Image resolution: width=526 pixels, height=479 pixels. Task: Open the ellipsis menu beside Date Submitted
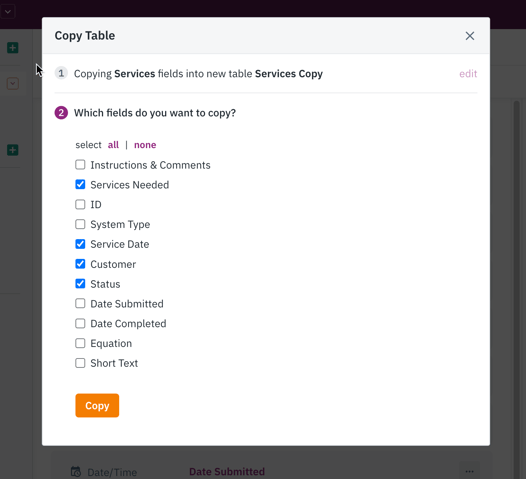(x=469, y=472)
